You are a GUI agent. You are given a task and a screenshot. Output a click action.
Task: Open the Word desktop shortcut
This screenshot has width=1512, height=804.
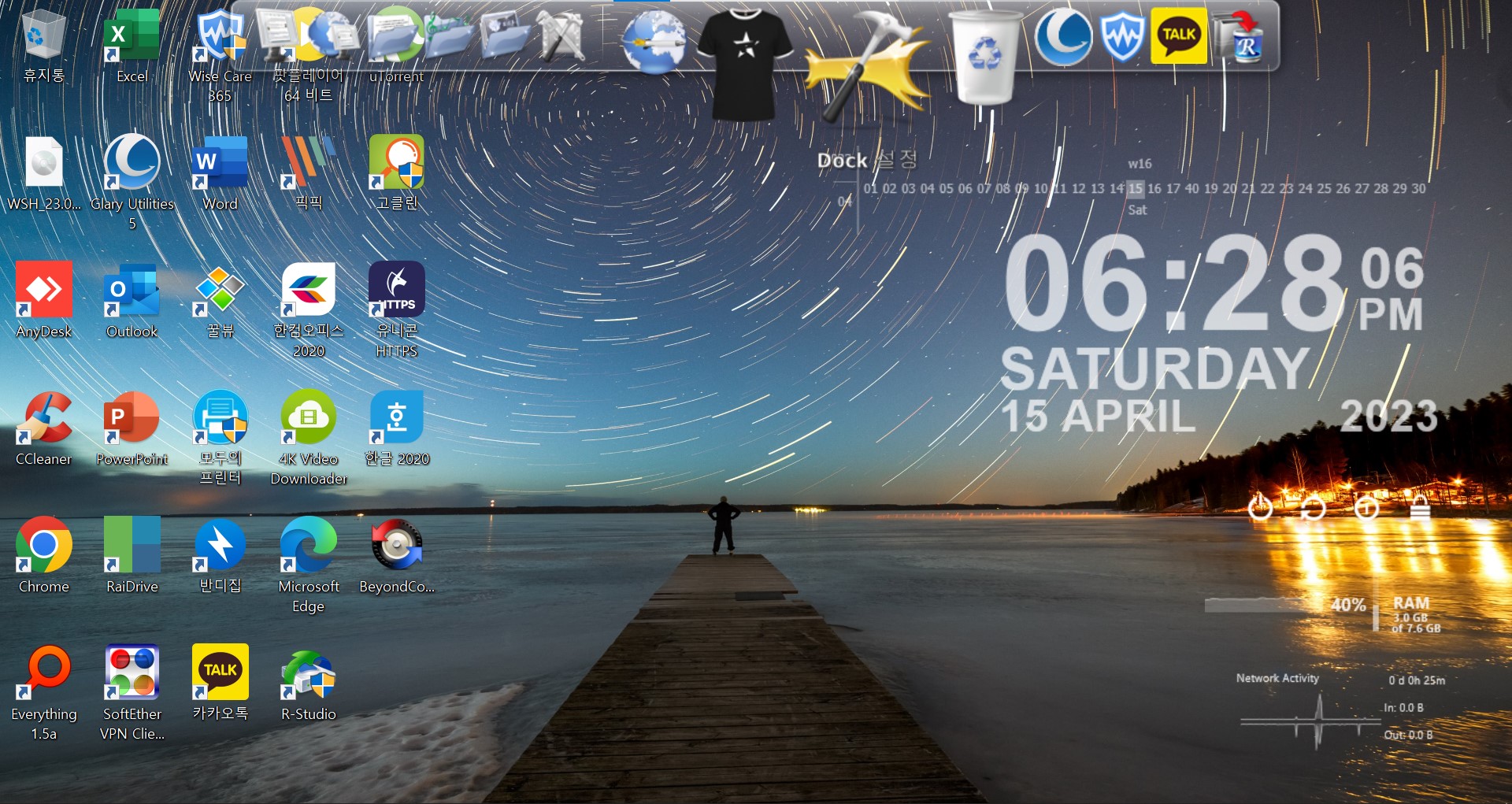pyautogui.click(x=220, y=173)
